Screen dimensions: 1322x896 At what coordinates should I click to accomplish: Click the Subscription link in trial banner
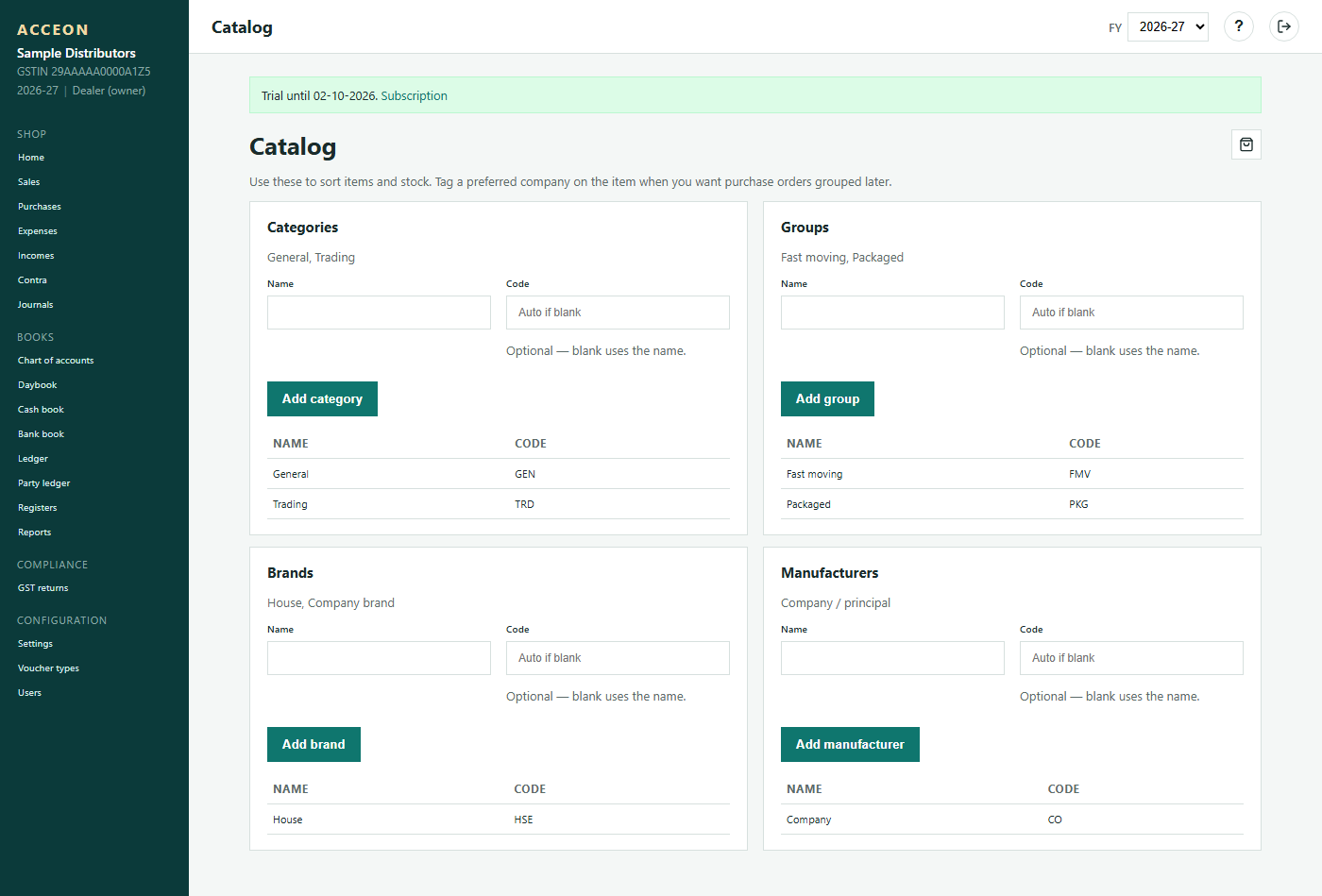[415, 95]
